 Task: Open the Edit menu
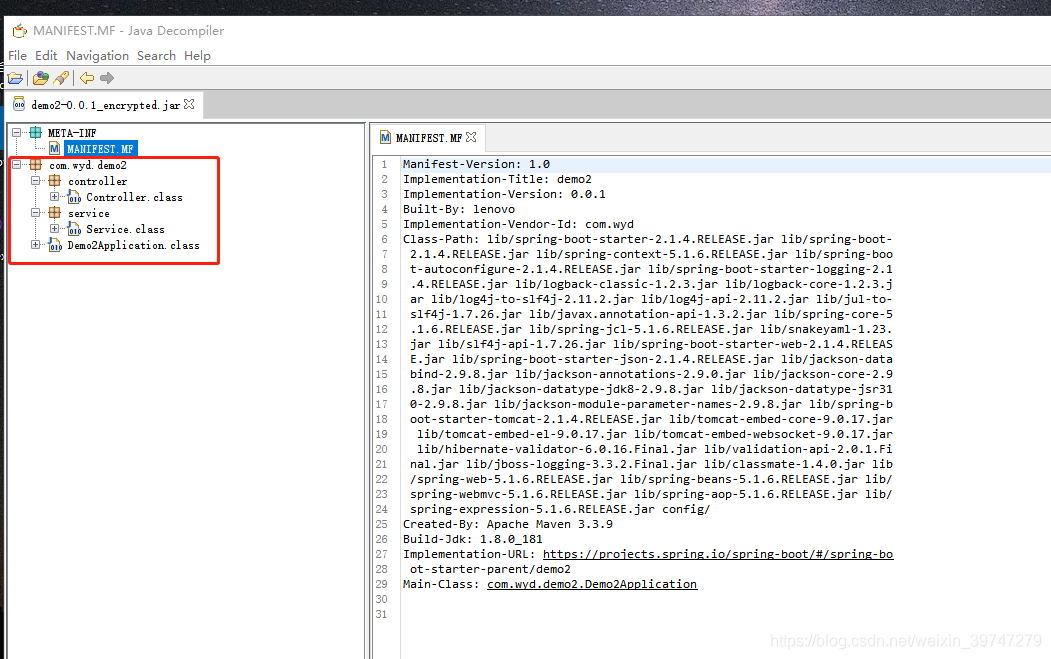click(46, 56)
